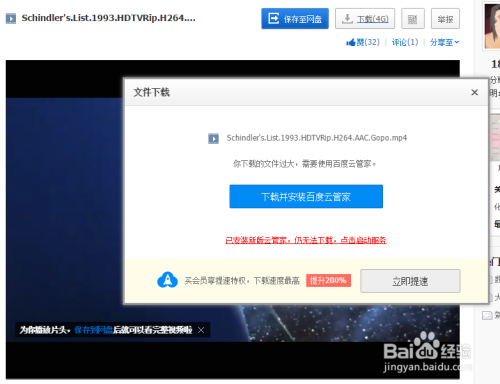The width and height of the screenshot is (500, 384).
Task: Click the 你下载的文件过大 message text
Action: click(304, 164)
